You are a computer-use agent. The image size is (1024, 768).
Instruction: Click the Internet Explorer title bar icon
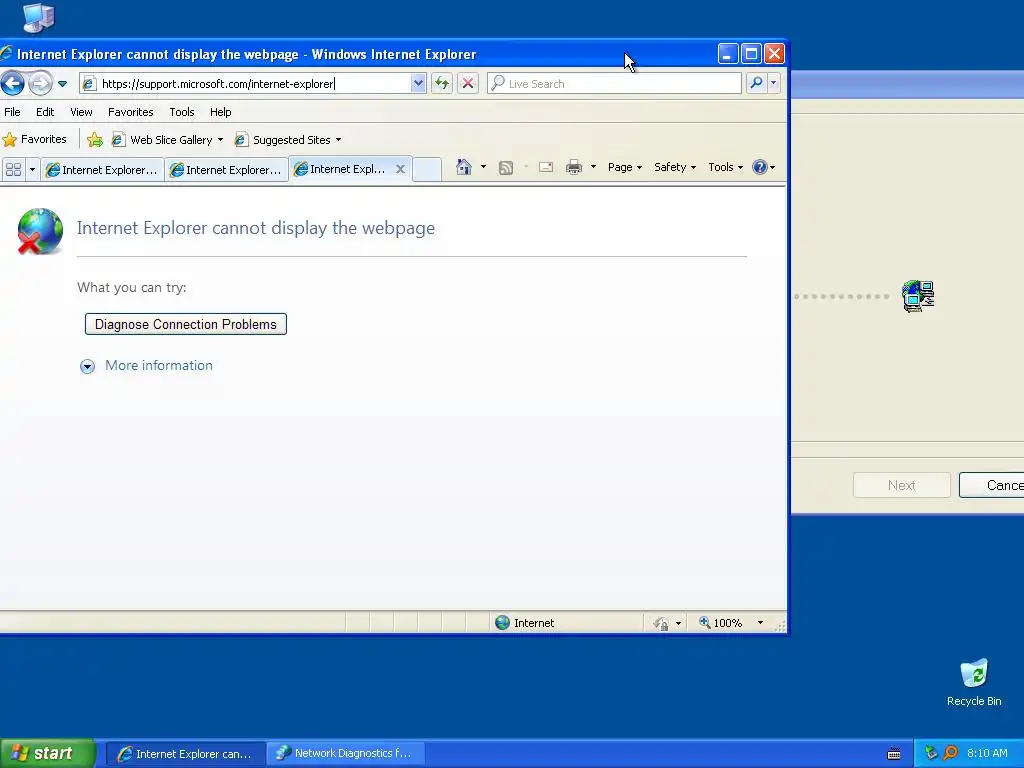click(7, 54)
